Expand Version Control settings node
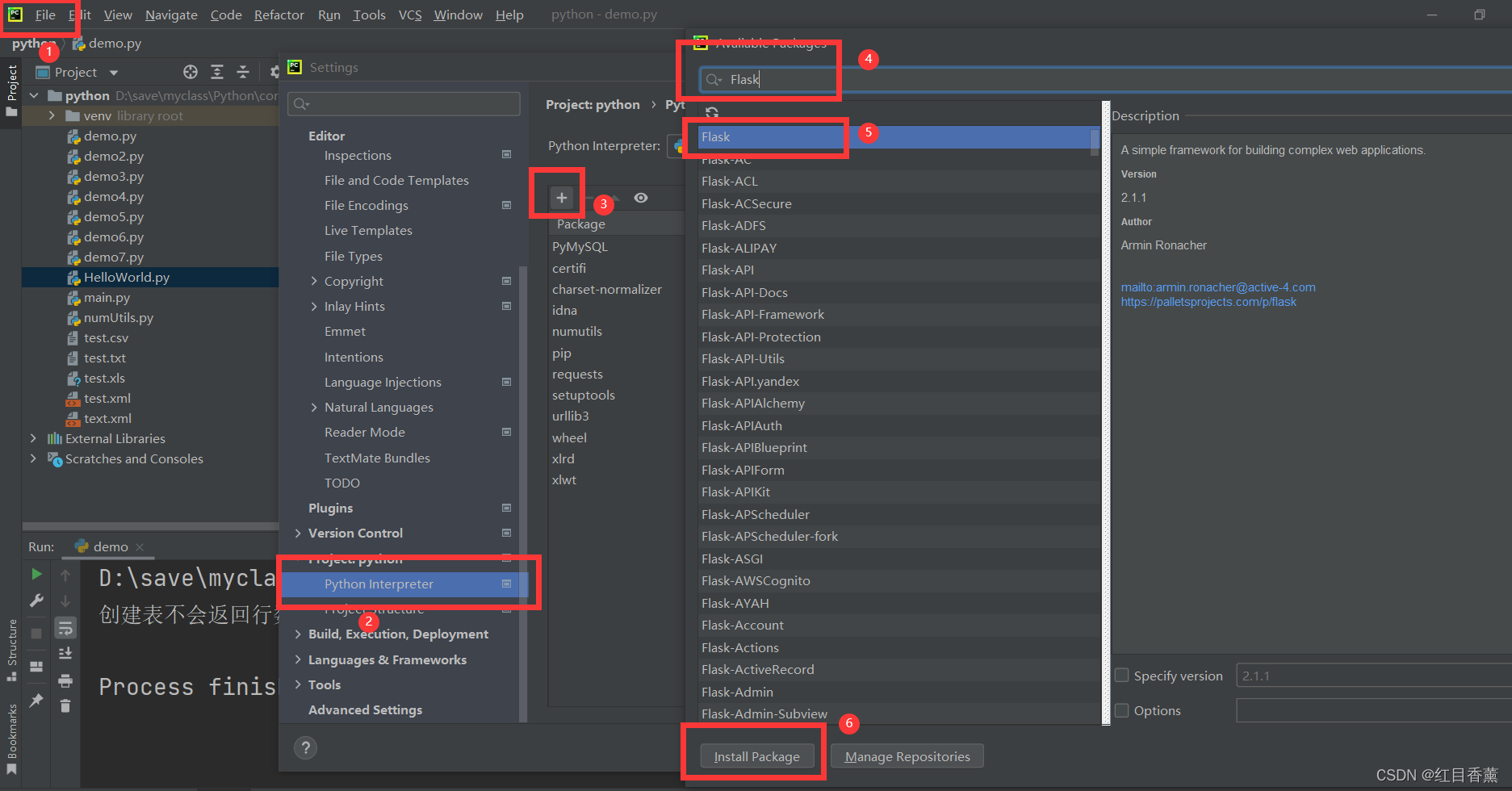Screen dimensions: 1512x791 (298, 533)
